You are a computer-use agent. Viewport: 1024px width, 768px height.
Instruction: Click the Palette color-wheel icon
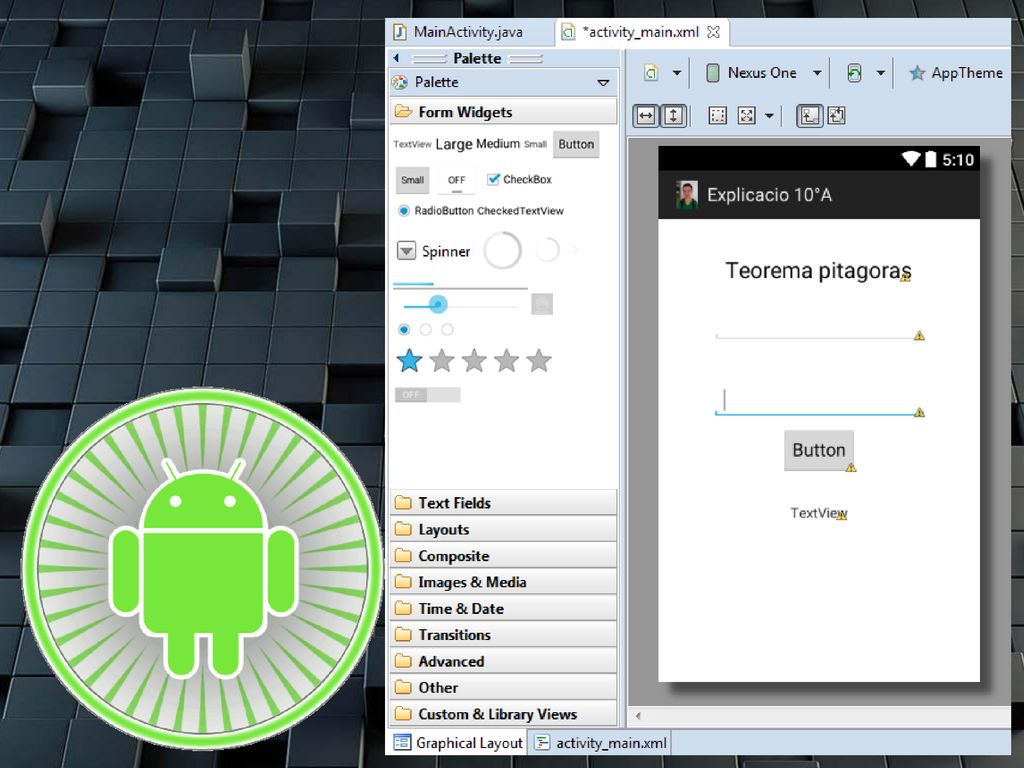(x=400, y=82)
